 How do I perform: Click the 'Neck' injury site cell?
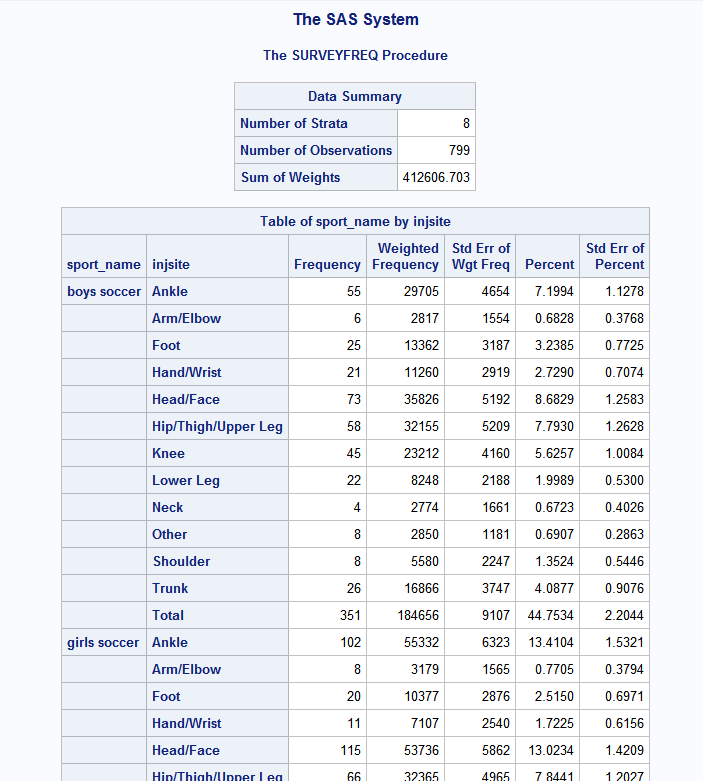(168, 508)
